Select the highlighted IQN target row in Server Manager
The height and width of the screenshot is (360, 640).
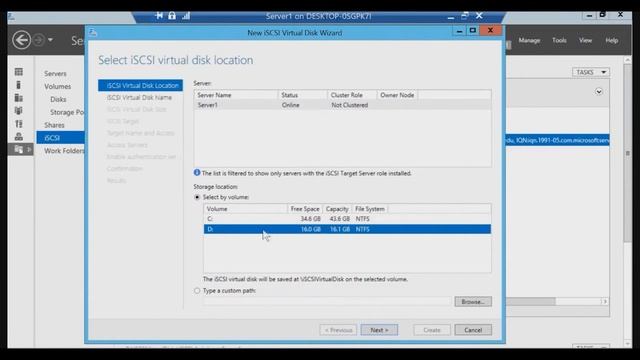[558, 140]
